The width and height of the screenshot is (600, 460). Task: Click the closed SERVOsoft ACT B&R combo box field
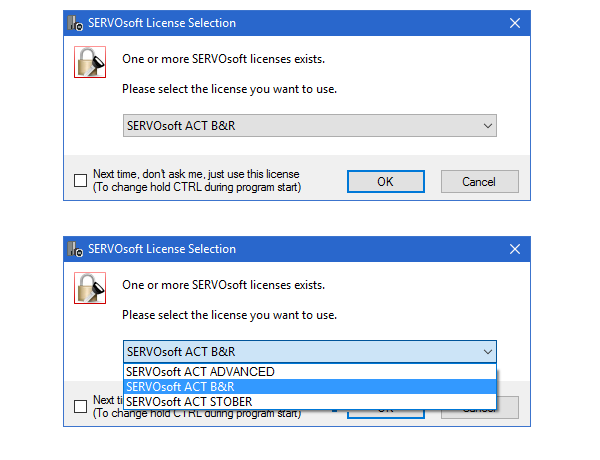[300, 126]
